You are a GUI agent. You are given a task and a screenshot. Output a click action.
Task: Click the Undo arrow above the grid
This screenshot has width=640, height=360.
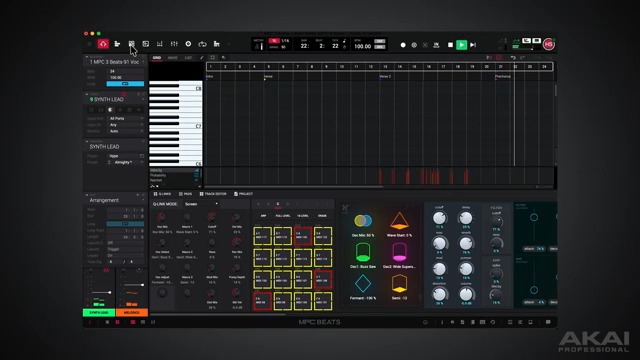[513, 58]
